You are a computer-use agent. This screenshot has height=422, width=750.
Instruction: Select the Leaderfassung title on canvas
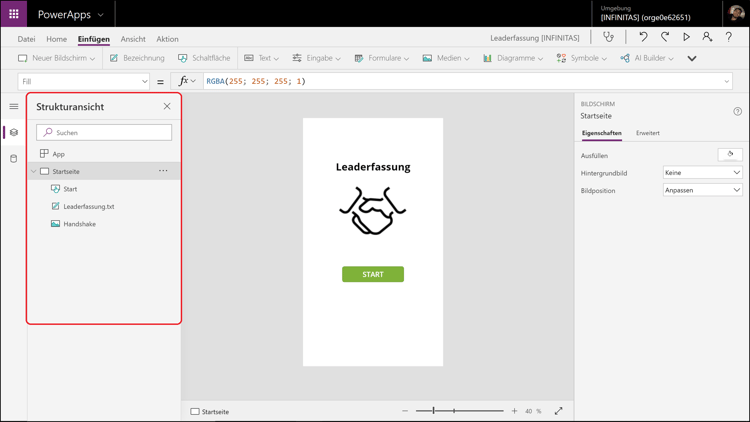373,167
